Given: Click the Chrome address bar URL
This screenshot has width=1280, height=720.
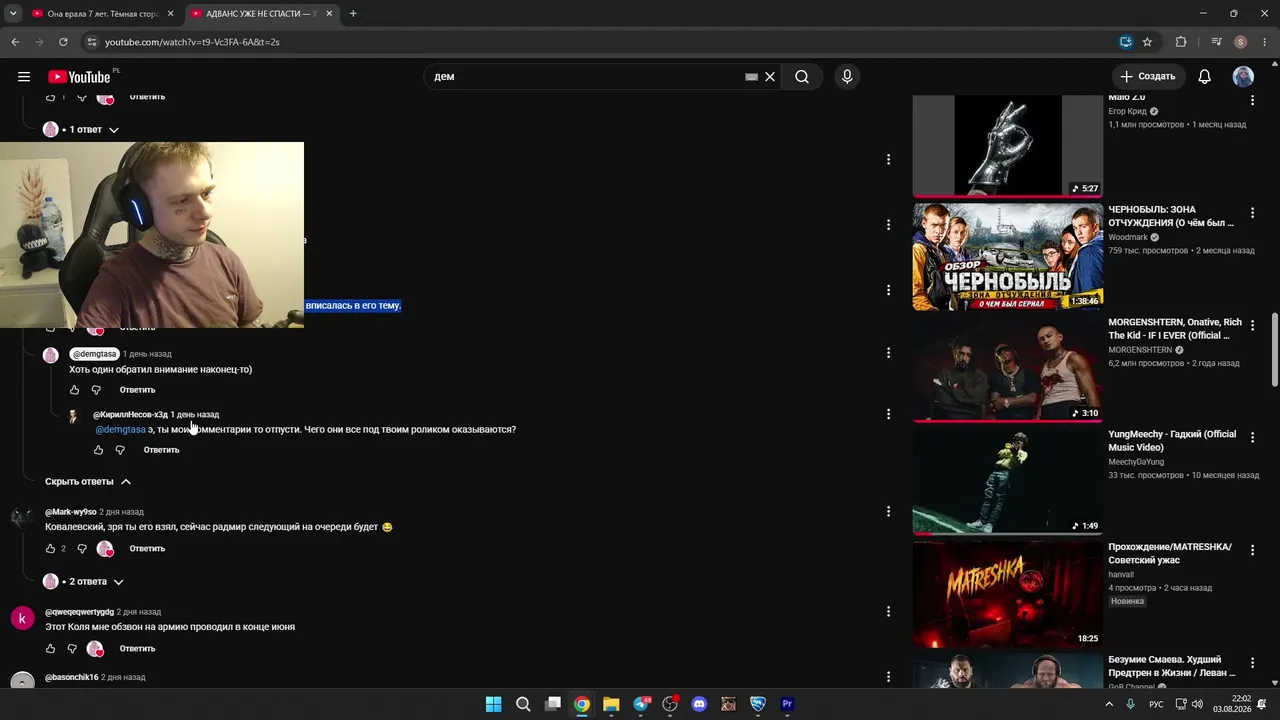Looking at the screenshot, I should point(192,42).
